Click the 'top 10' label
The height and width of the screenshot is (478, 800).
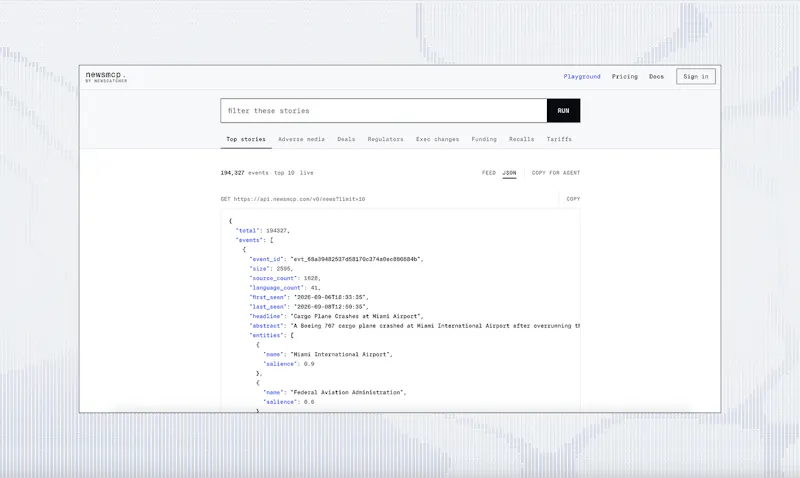click(284, 173)
